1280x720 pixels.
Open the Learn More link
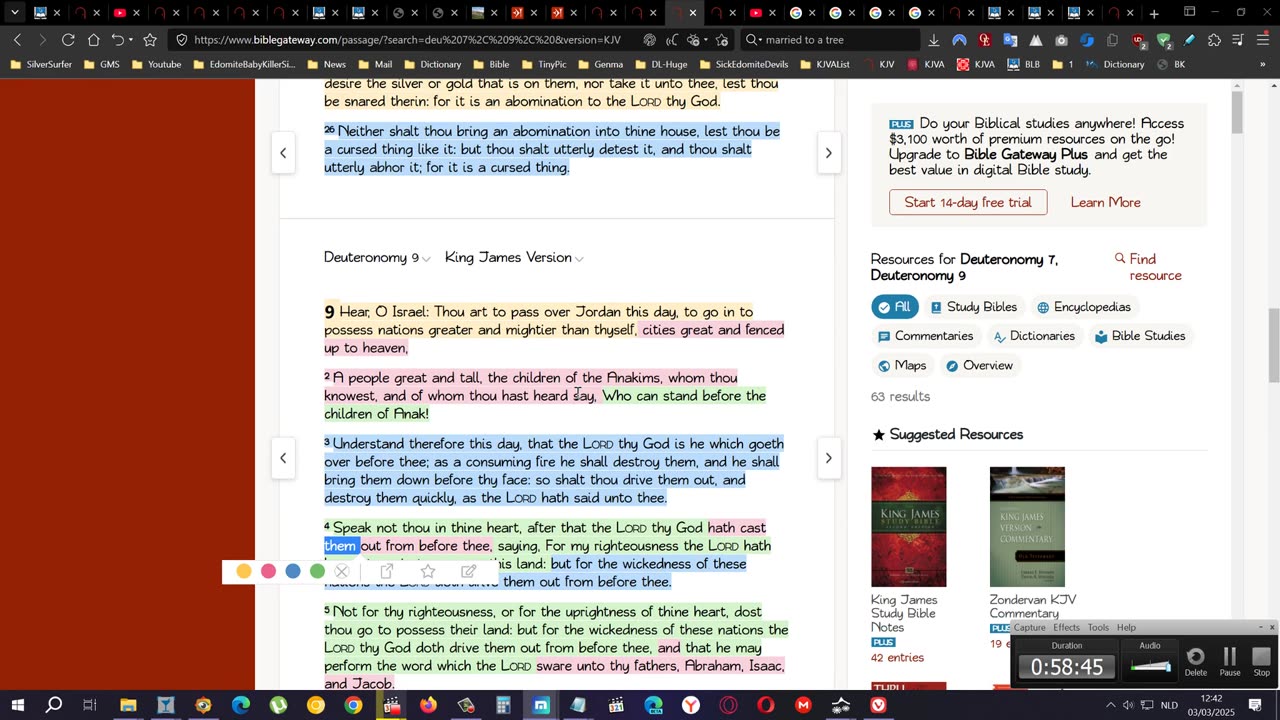(x=1105, y=202)
